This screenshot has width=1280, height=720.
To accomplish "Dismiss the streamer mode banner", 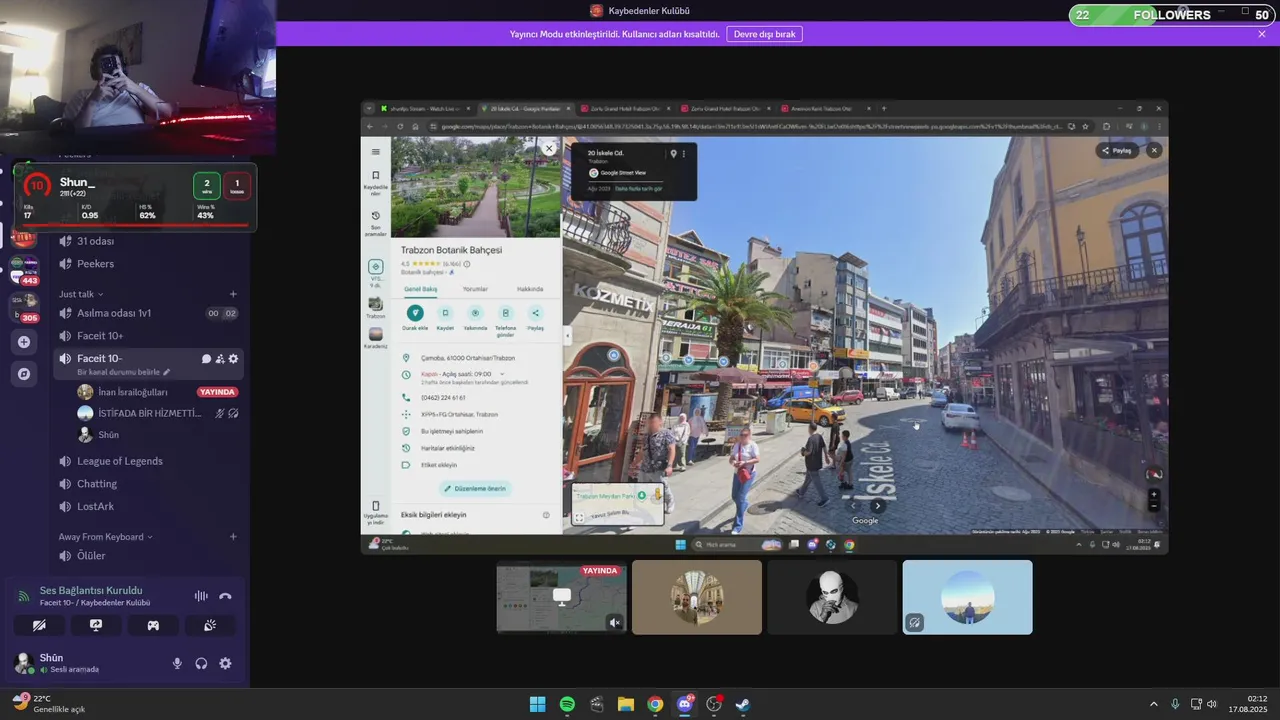I will [x=1262, y=34].
